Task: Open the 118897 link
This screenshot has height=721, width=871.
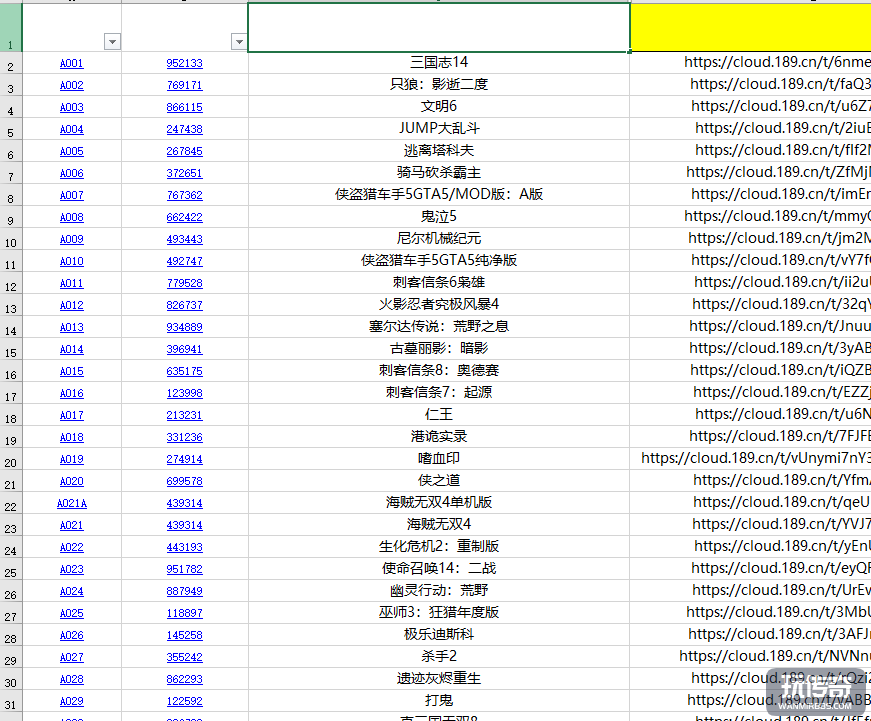Action: point(184,613)
